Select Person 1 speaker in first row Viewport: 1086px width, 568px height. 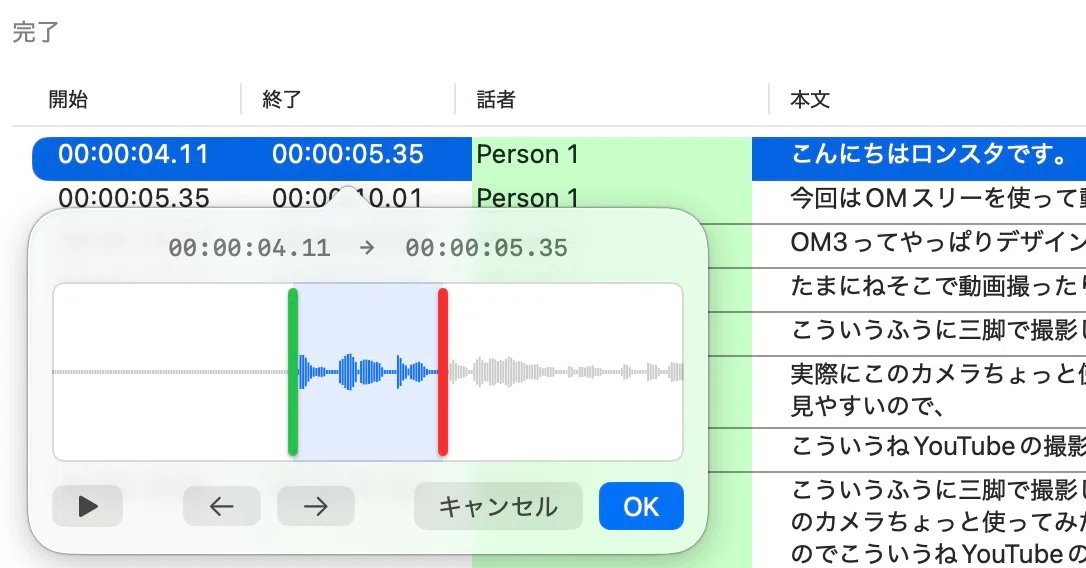point(528,154)
